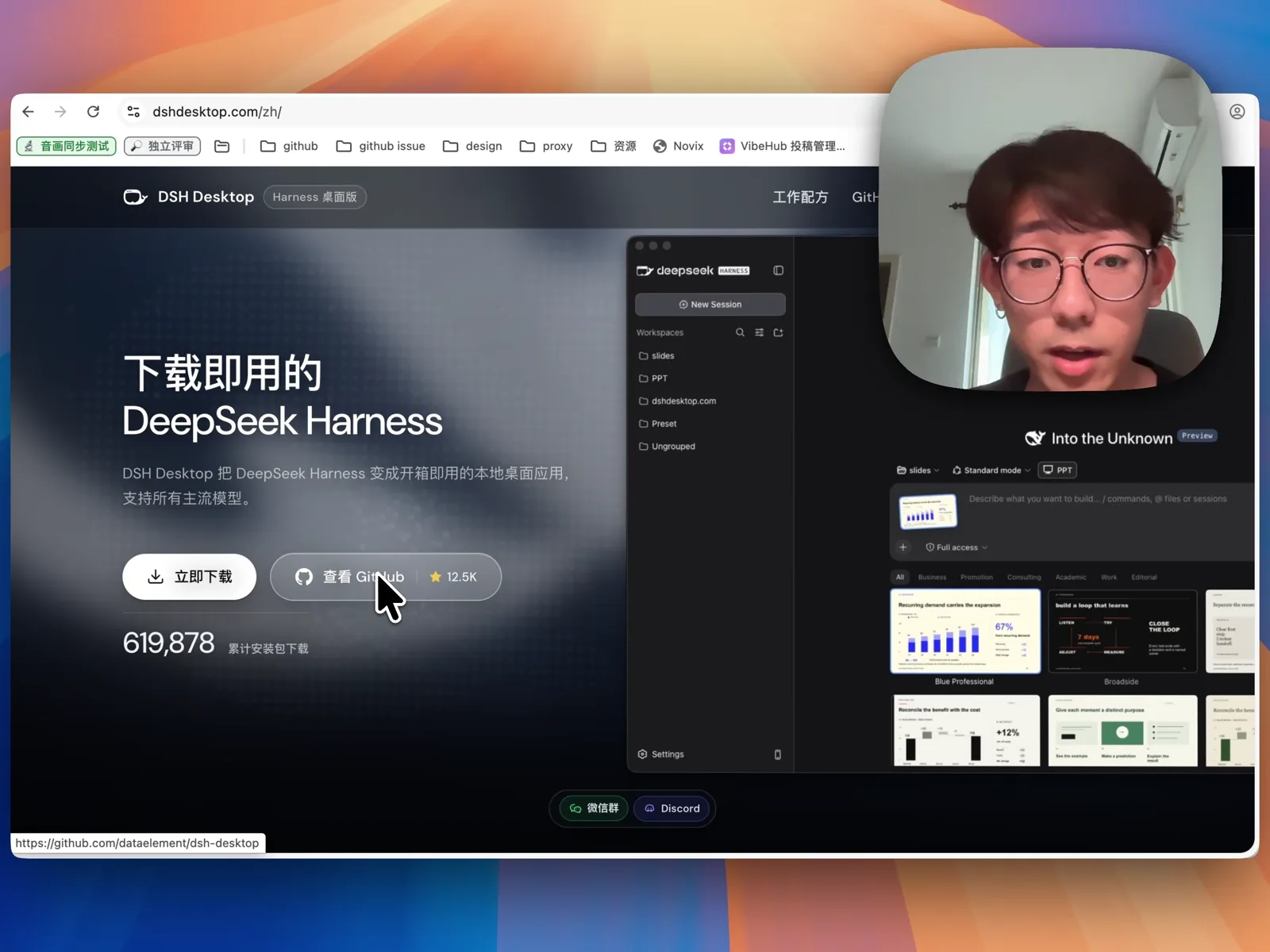Click the New Session button

(x=710, y=305)
